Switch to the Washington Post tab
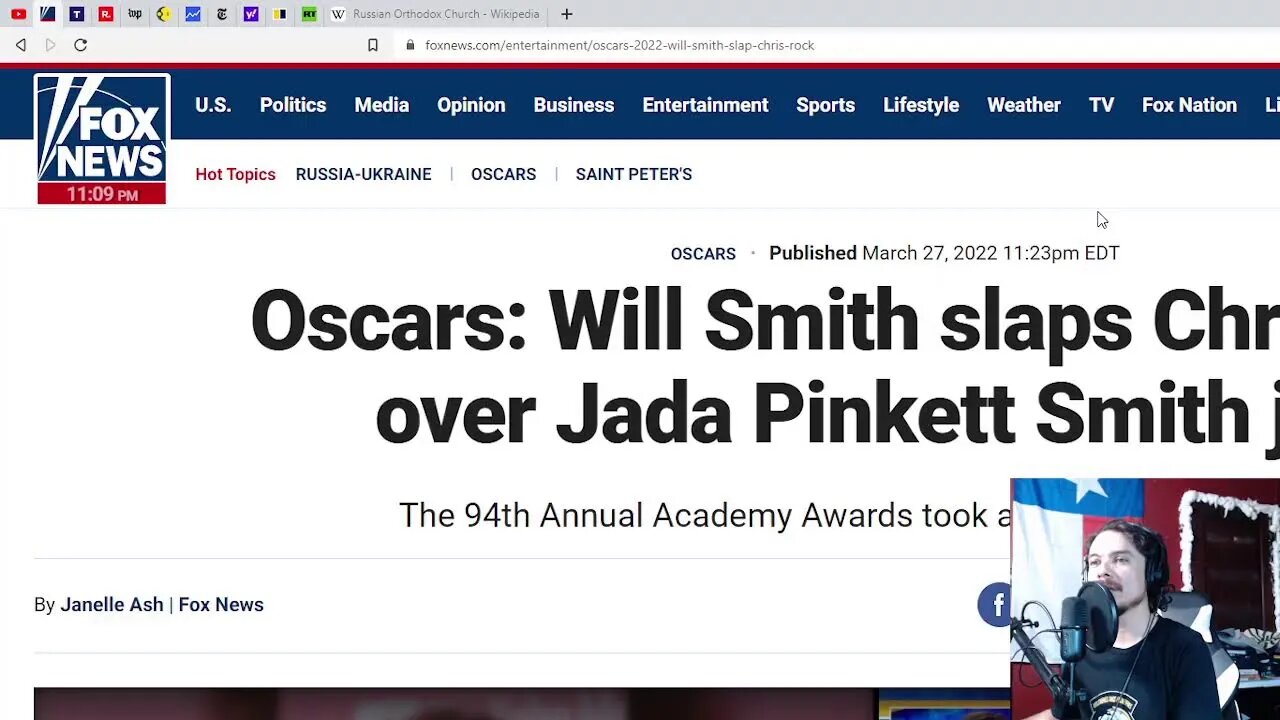This screenshot has width=1280, height=720. pyautogui.click(x=134, y=14)
